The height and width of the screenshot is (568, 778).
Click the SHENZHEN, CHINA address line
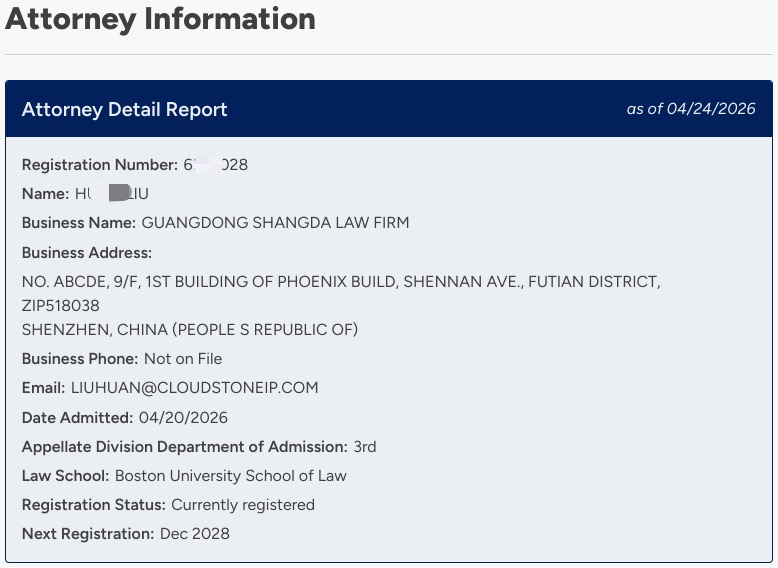pyautogui.click(x=190, y=330)
